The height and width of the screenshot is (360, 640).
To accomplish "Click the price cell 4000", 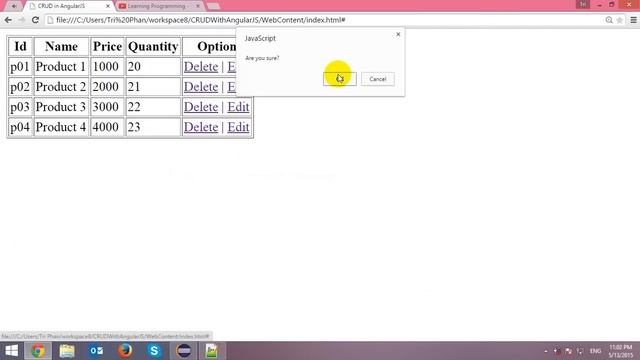I will 107,127.
